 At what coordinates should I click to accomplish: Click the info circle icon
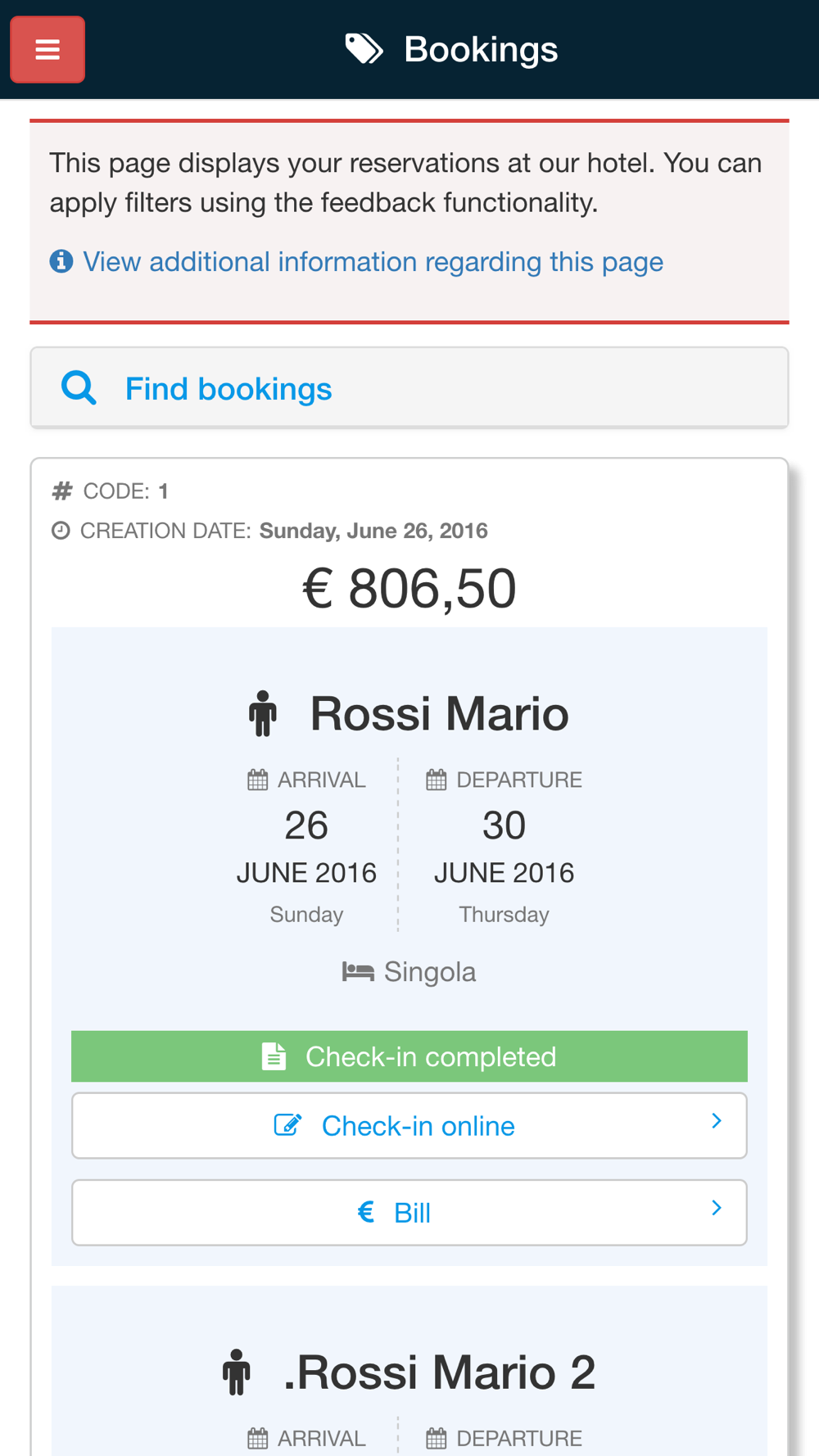[x=61, y=262]
